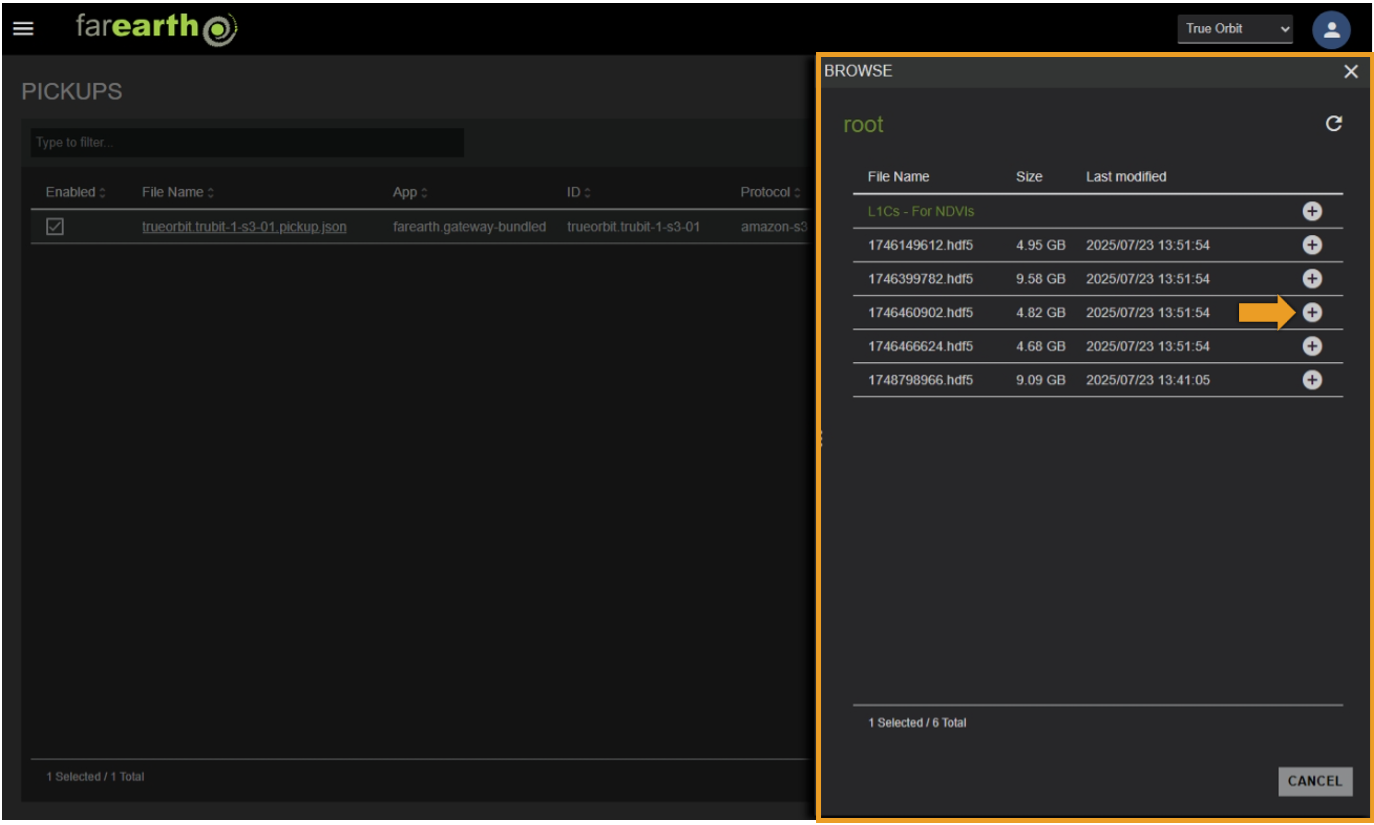Sort pickups by ID column
The image size is (1374, 825).
[579, 192]
